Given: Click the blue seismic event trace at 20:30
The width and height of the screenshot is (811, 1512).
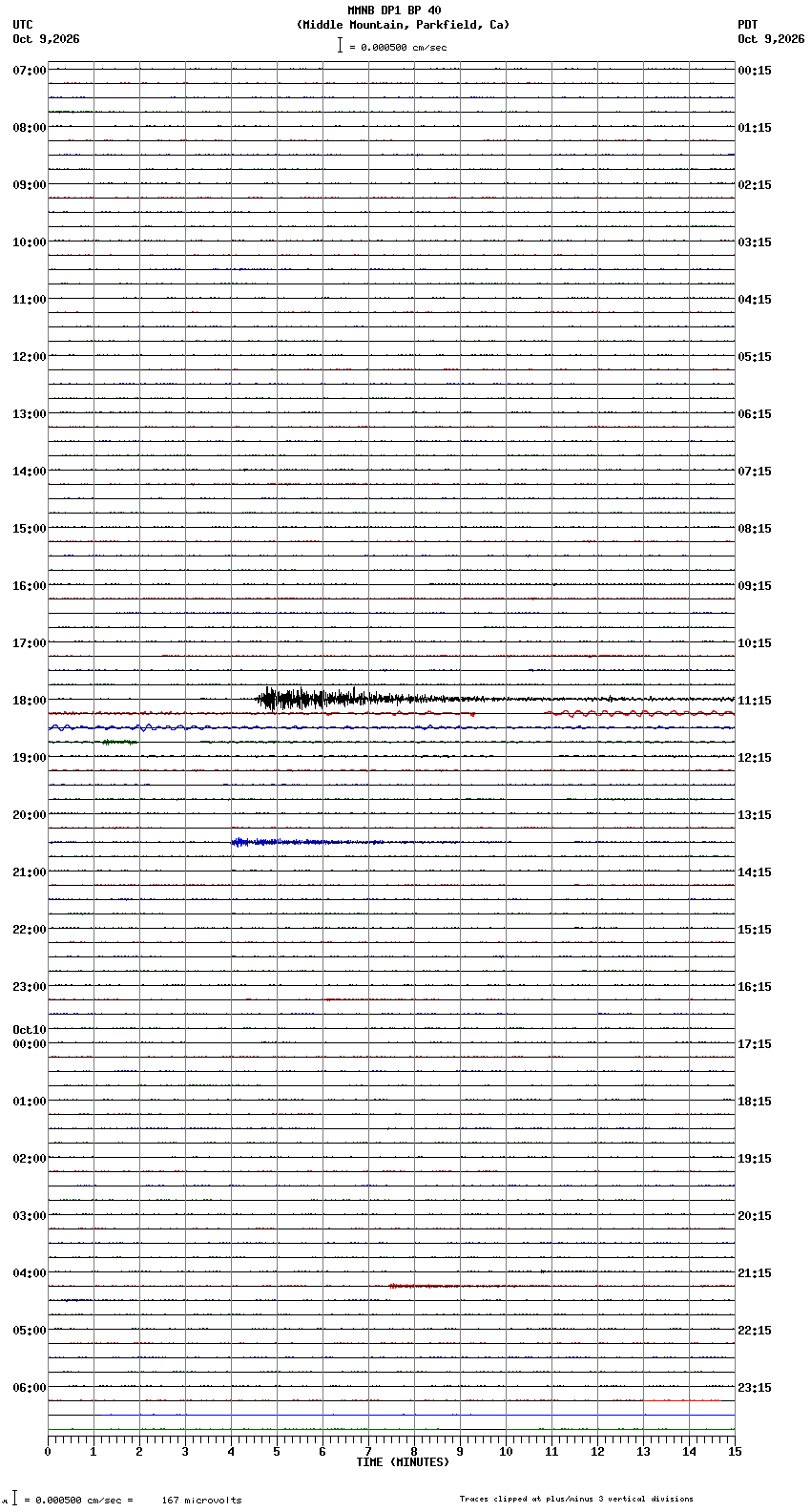Looking at the screenshot, I should (307, 842).
